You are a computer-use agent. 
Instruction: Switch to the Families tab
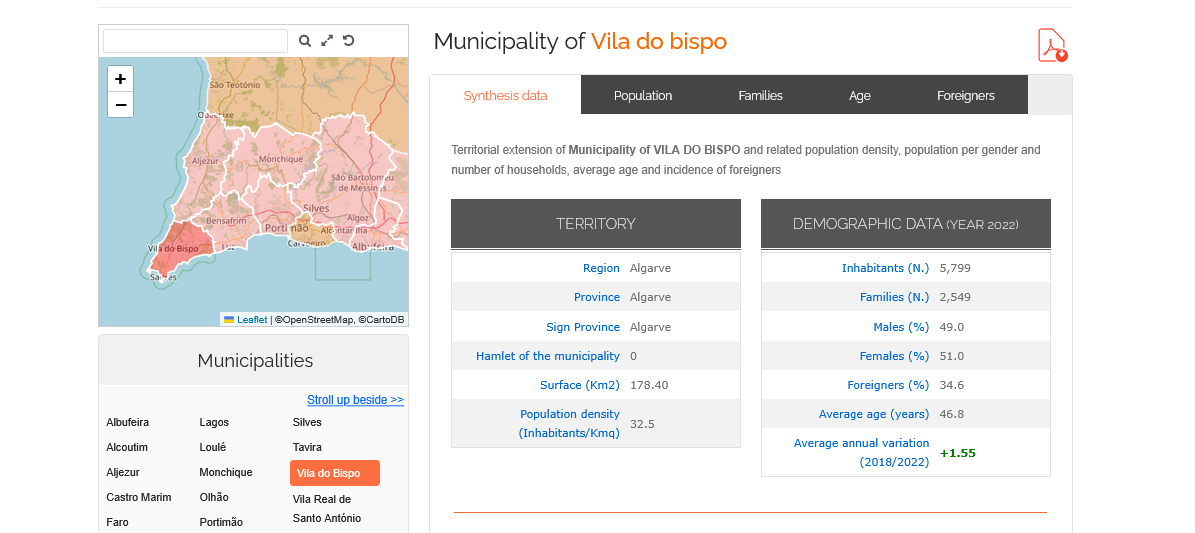[x=760, y=96]
